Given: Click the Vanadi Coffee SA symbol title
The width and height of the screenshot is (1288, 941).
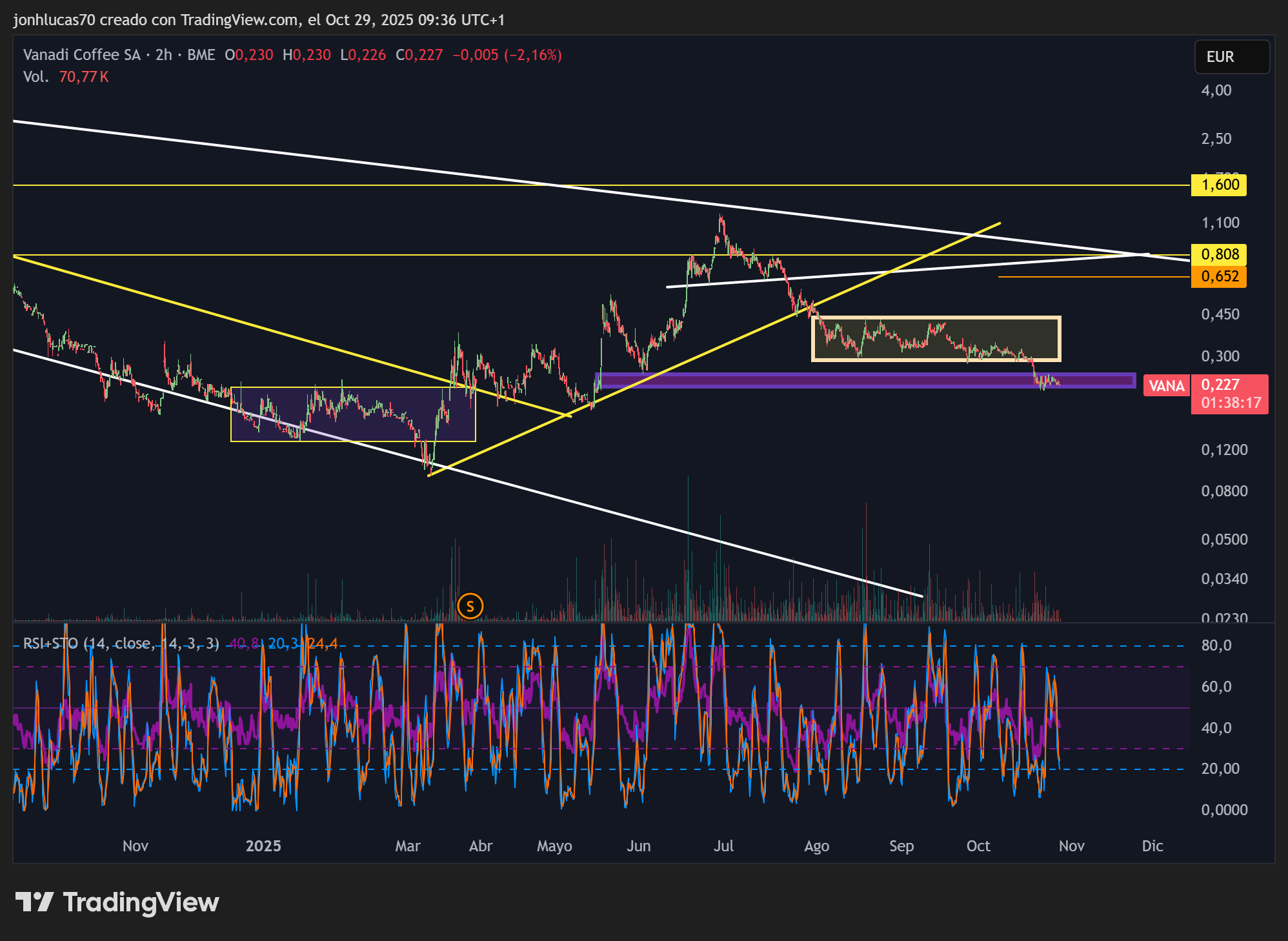Looking at the screenshot, I should [82, 55].
